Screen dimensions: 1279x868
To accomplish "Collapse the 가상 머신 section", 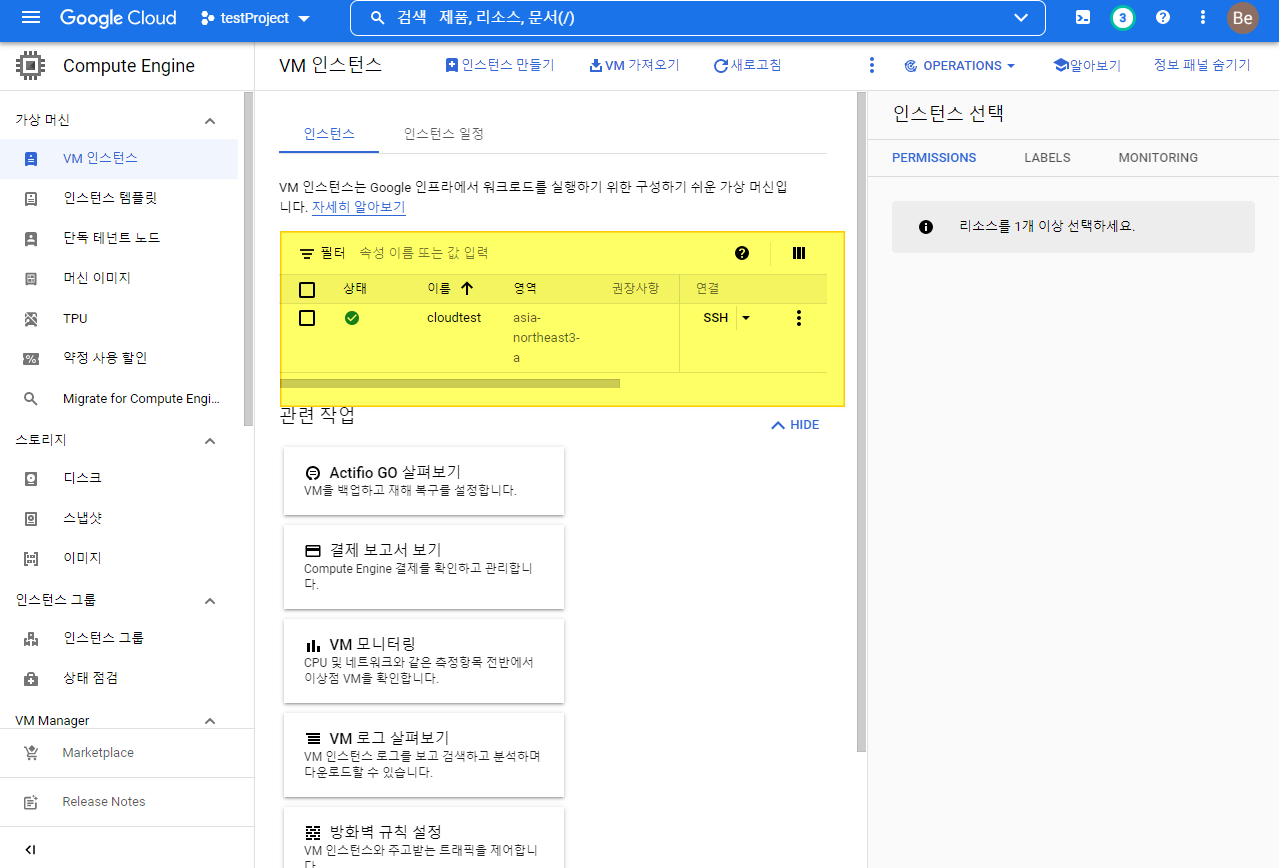I will [210, 121].
